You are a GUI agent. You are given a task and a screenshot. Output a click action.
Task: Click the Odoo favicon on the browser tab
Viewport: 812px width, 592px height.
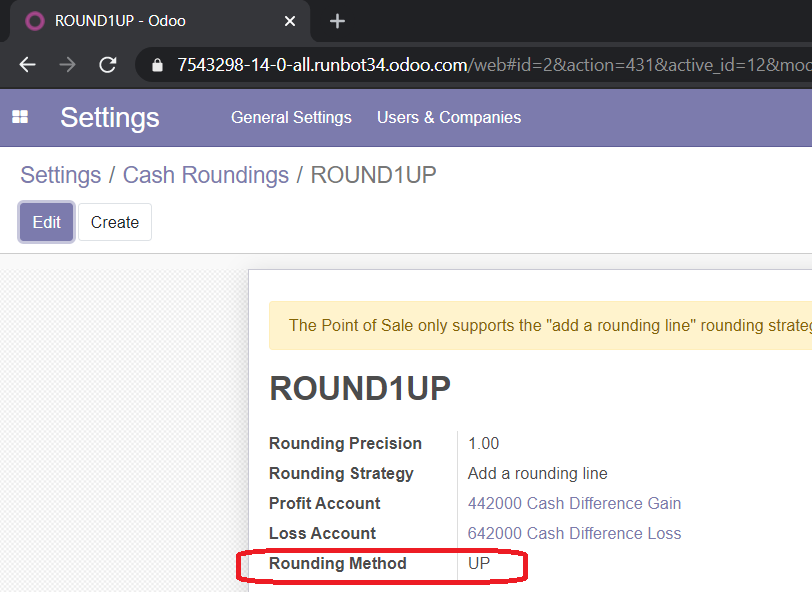click(35, 21)
